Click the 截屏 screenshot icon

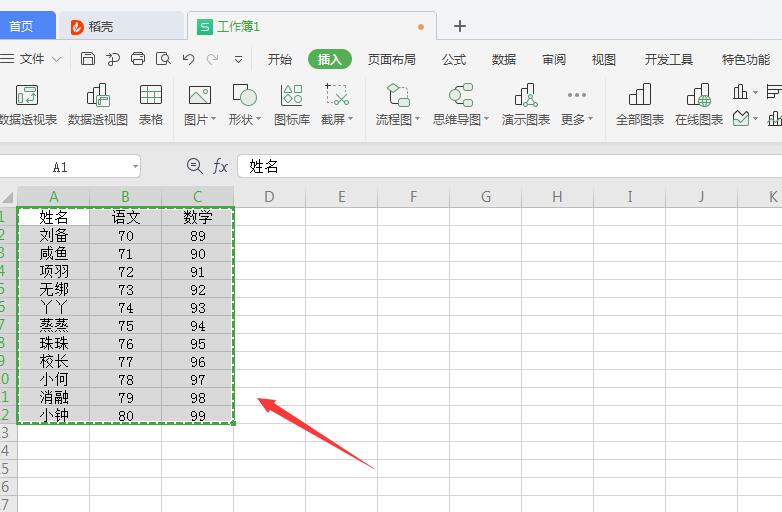tap(337, 95)
